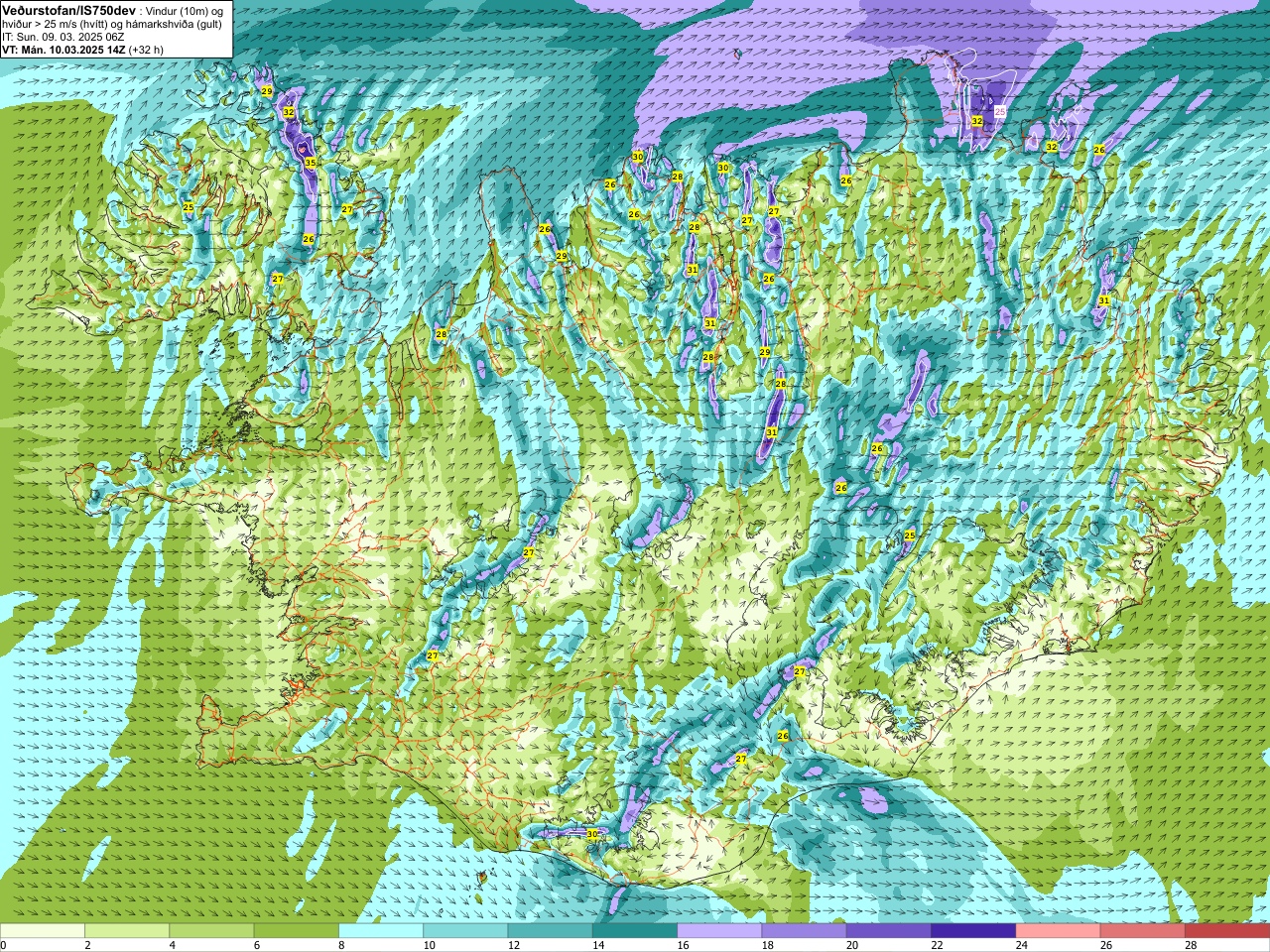Pick the 18–20 m/s purple legend swatch
Image resolution: width=1270 pixels, height=952 pixels.
(x=804, y=931)
